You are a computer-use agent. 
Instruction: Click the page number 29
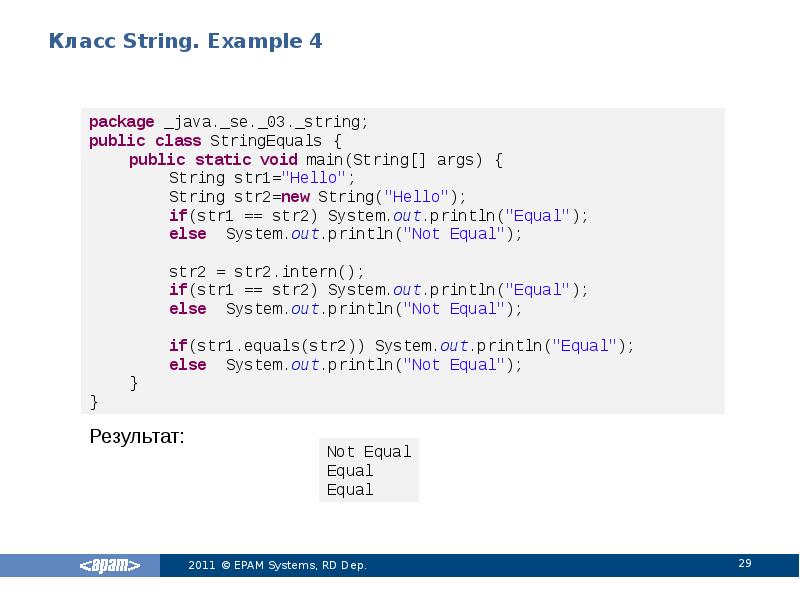coord(744,564)
